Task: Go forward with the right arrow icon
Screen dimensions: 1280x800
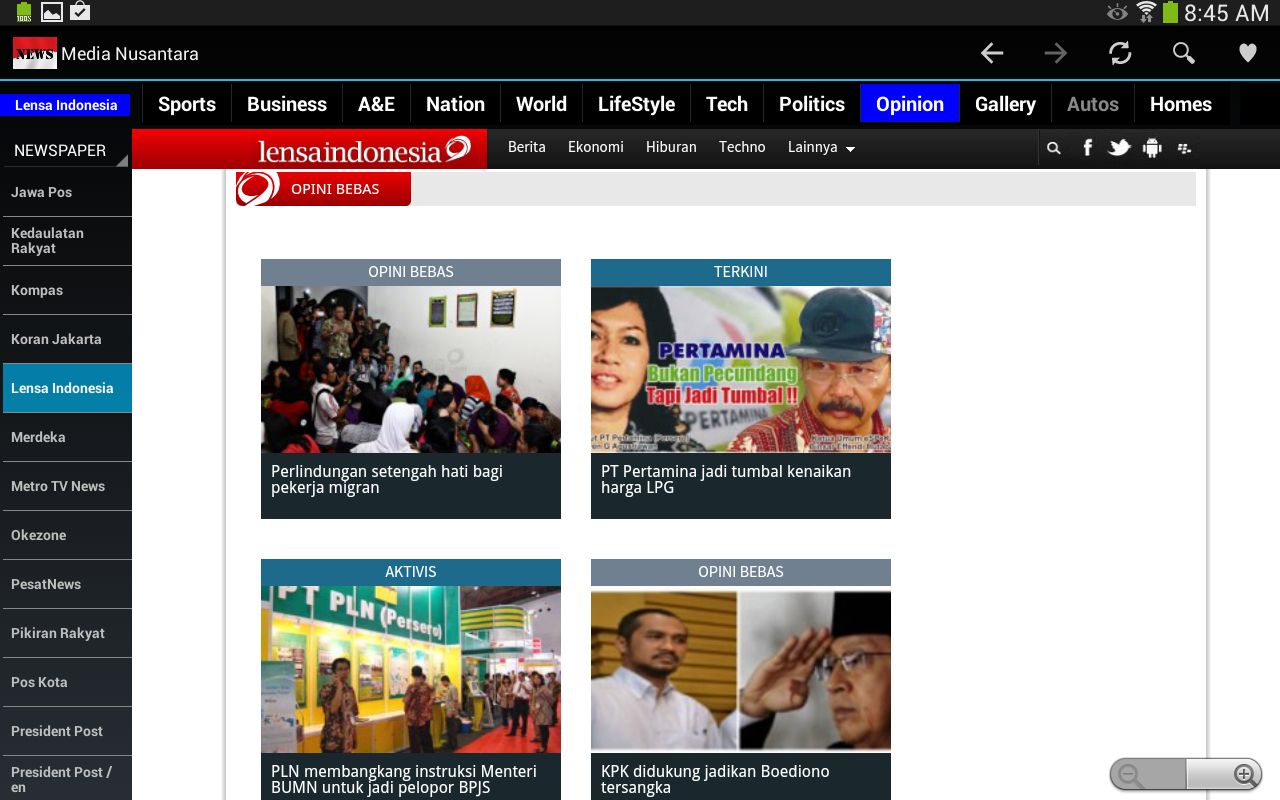Action: (1056, 53)
